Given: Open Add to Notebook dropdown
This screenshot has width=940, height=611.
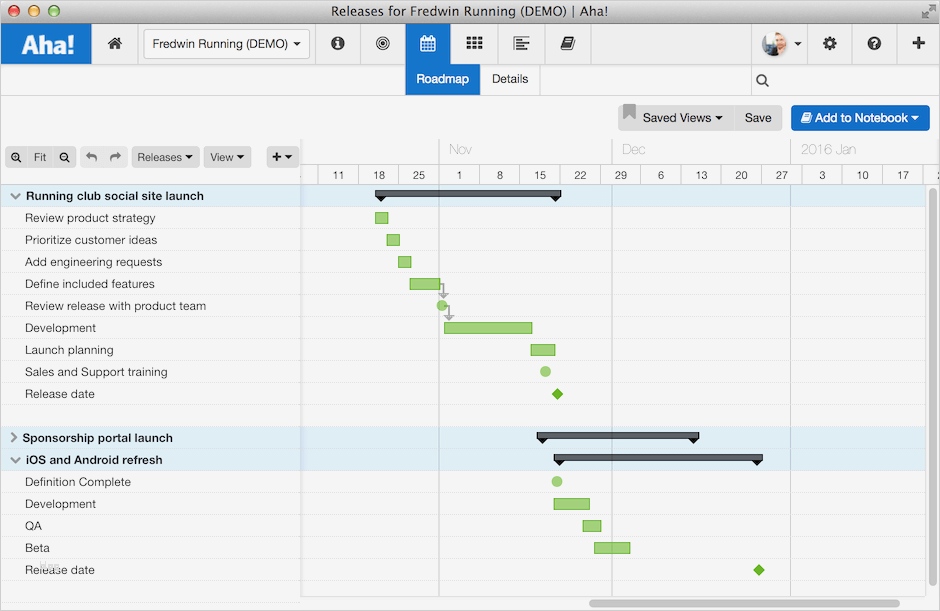Looking at the screenshot, I should pyautogui.click(x=860, y=118).
